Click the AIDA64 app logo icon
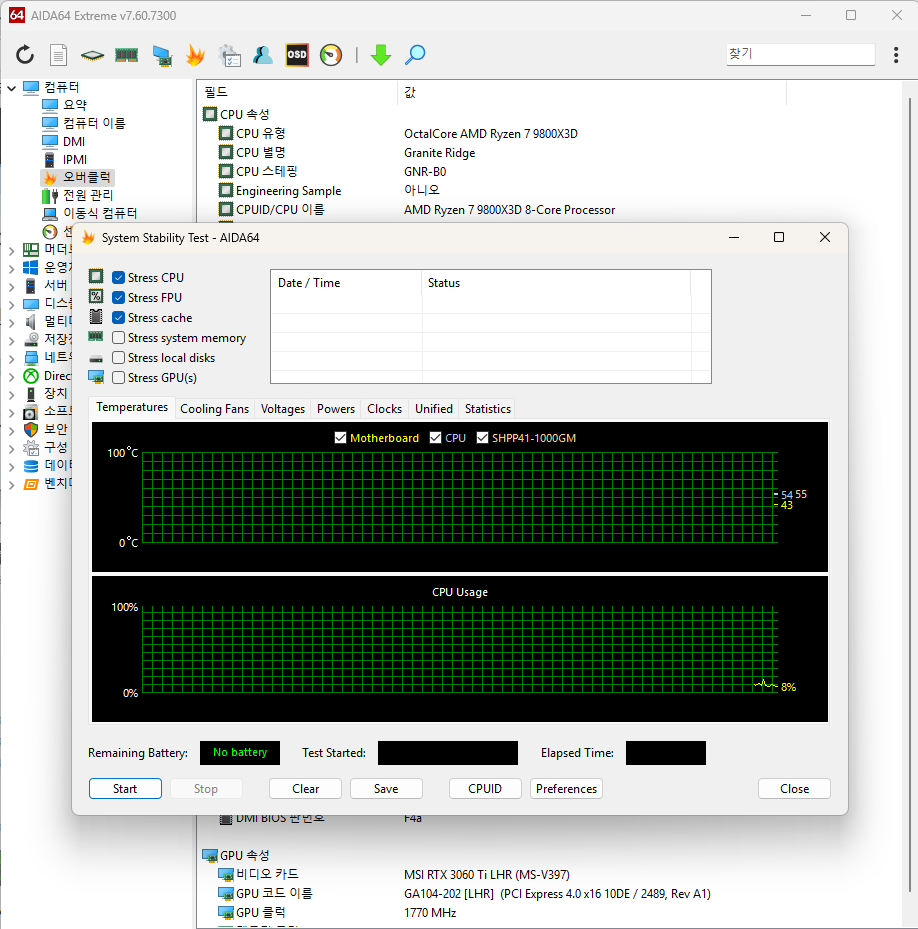Screen dimensions: 918x929 (x=17, y=15)
